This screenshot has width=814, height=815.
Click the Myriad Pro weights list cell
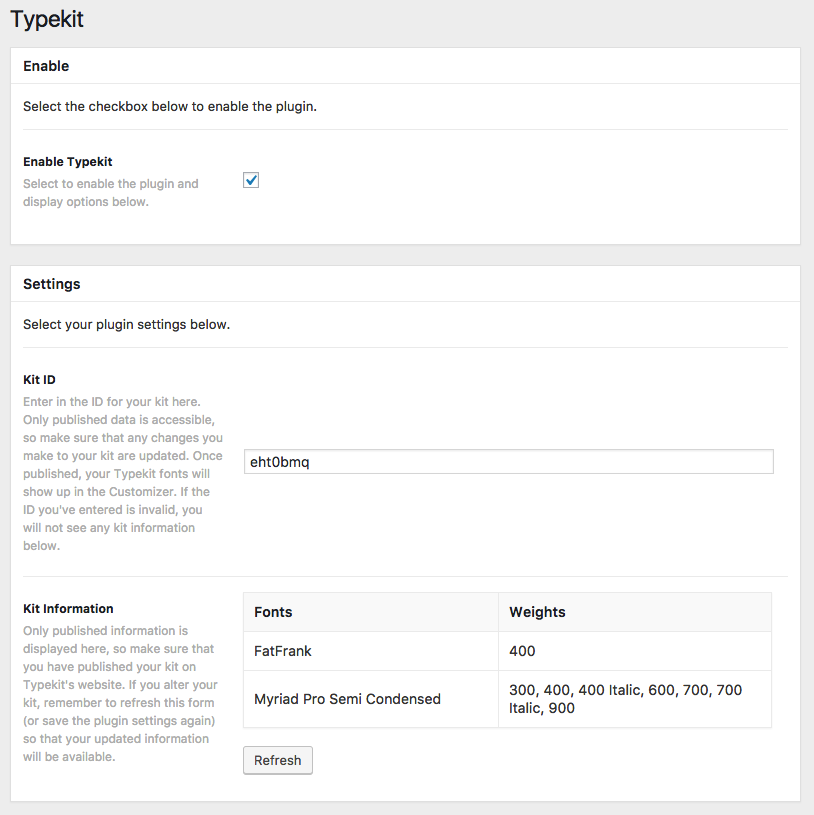[x=625, y=699]
